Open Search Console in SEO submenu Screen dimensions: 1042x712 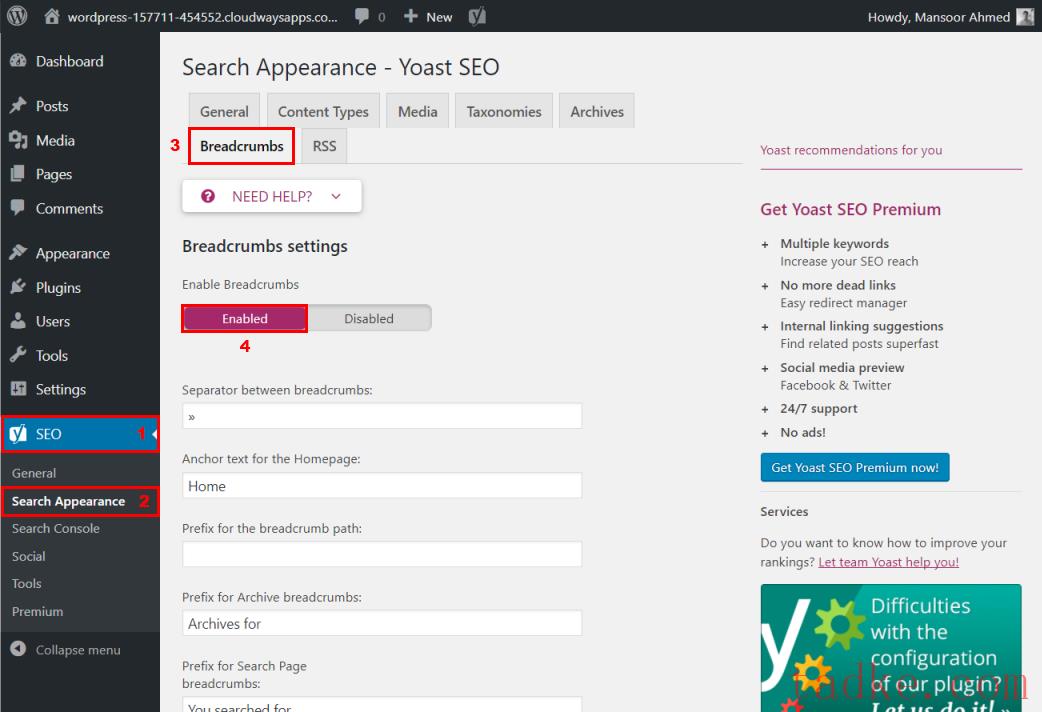(56, 529)
